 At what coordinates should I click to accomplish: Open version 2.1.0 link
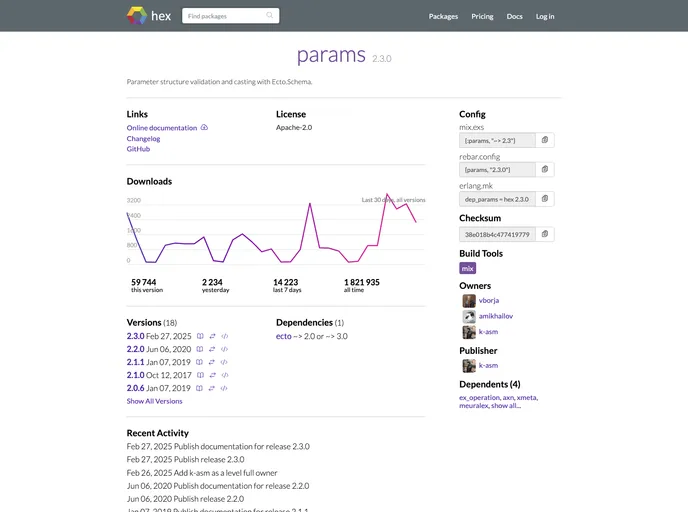135,375
